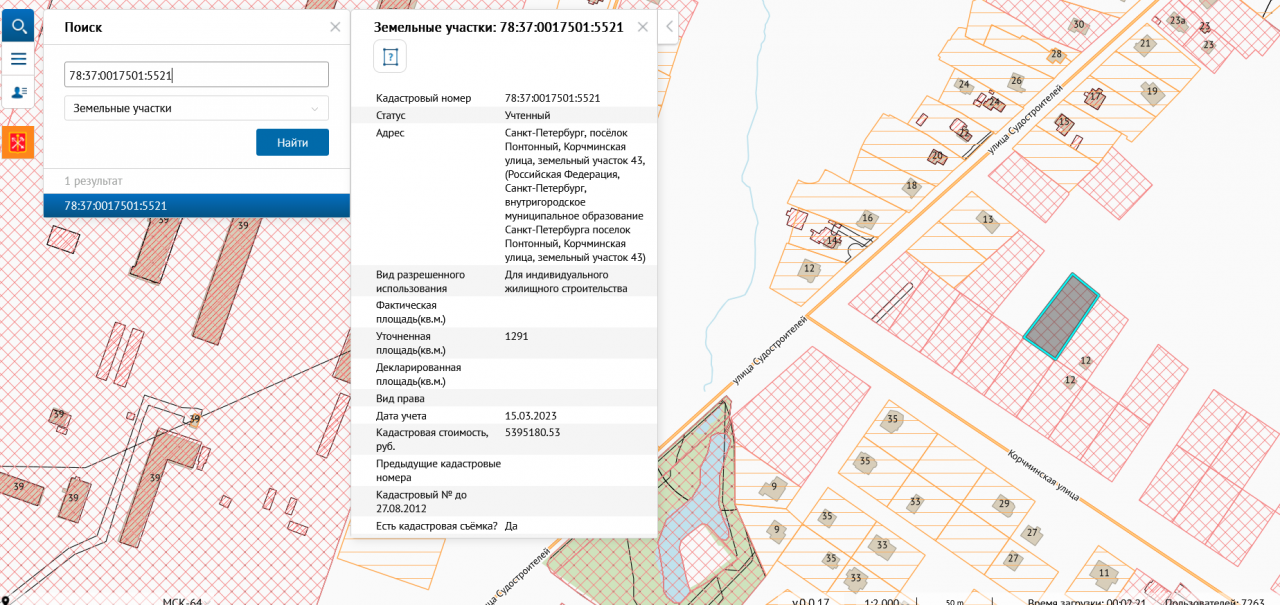
Task: Click building number 19 on the map
Action: 1152,91
